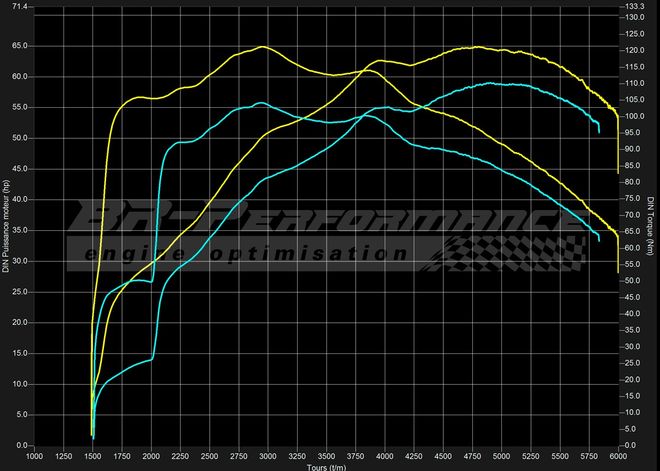Viewport: 660px width, 471px height.
Task: Click the 60.0 tick on left axis
Action: pyautogui.click(x=20, y=76)
